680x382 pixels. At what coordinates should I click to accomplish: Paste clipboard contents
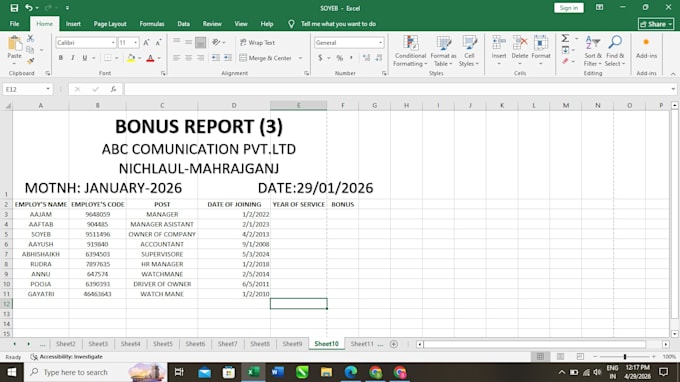click(14, 49)
